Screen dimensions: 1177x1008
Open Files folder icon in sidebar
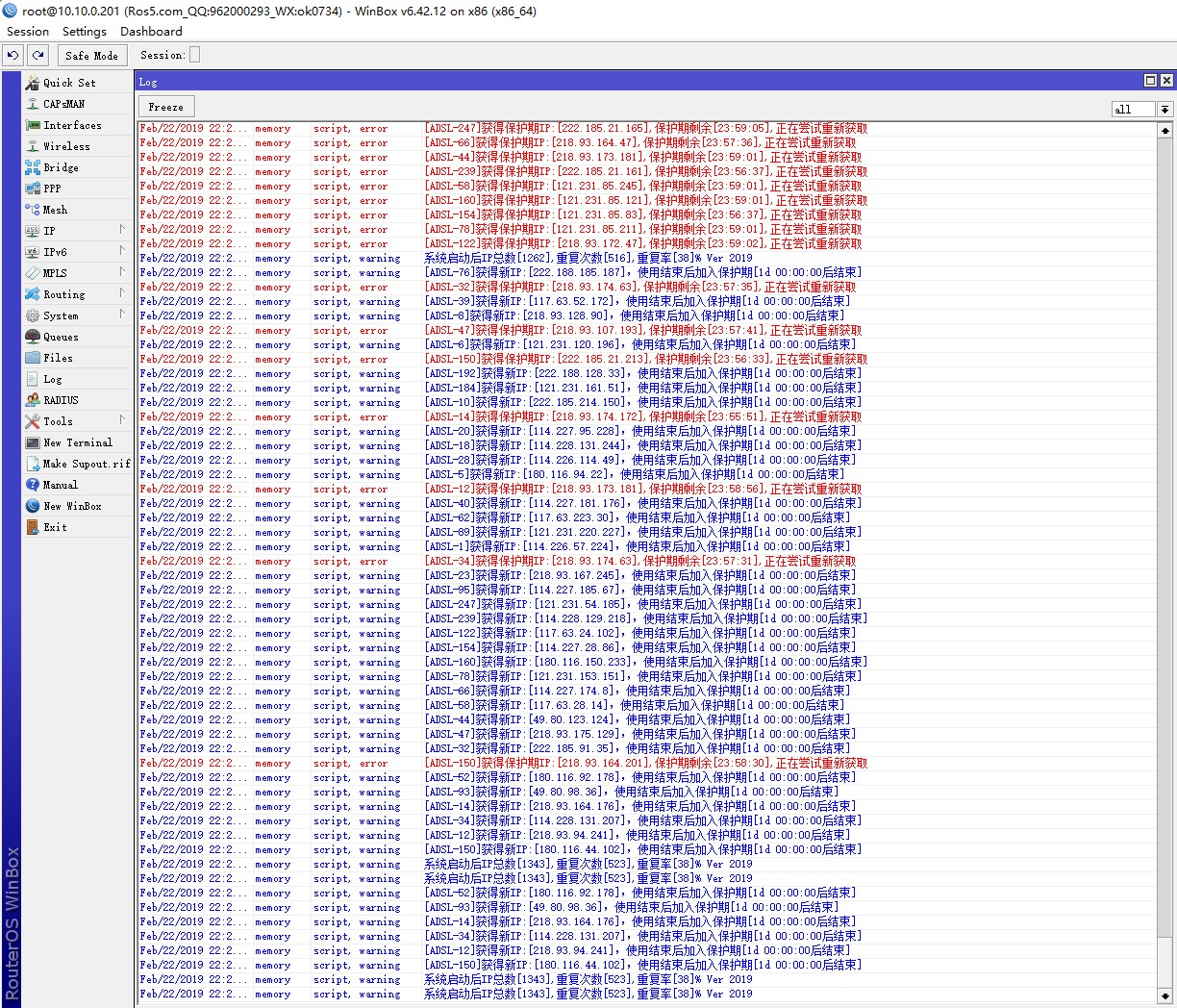pos(33,358)
